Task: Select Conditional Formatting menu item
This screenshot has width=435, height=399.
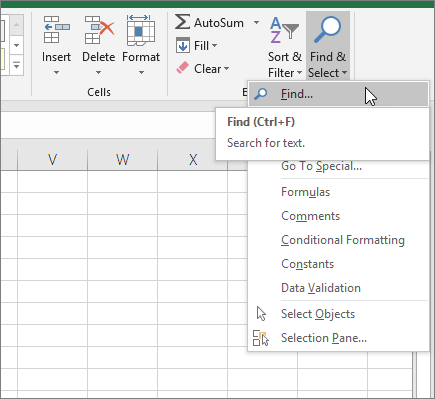Action: pos(339,240)
